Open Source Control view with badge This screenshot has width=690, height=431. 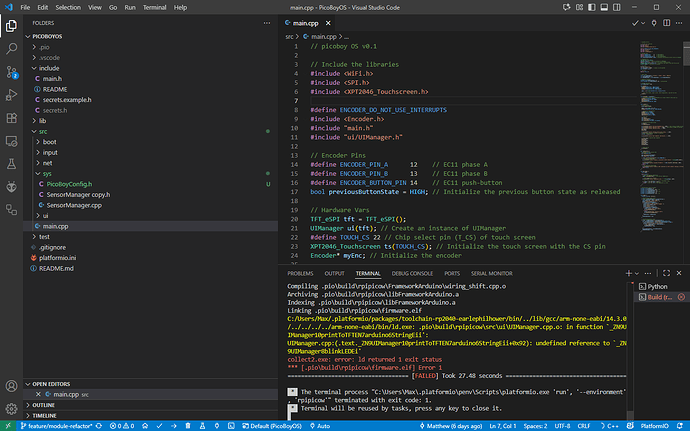coord(12,73)
